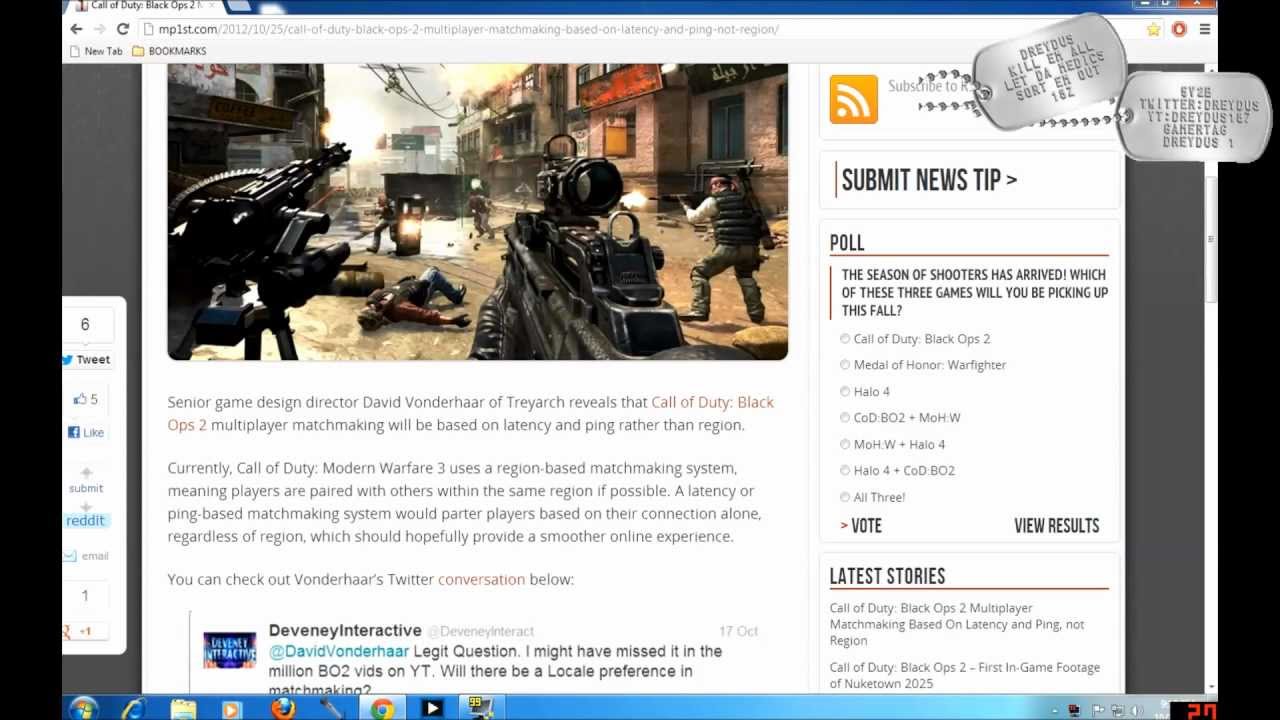The height and width of the screenshot is (720, 1280).
Task: Open Internet Explorer from the taskbar
Action: coord(133,708)
